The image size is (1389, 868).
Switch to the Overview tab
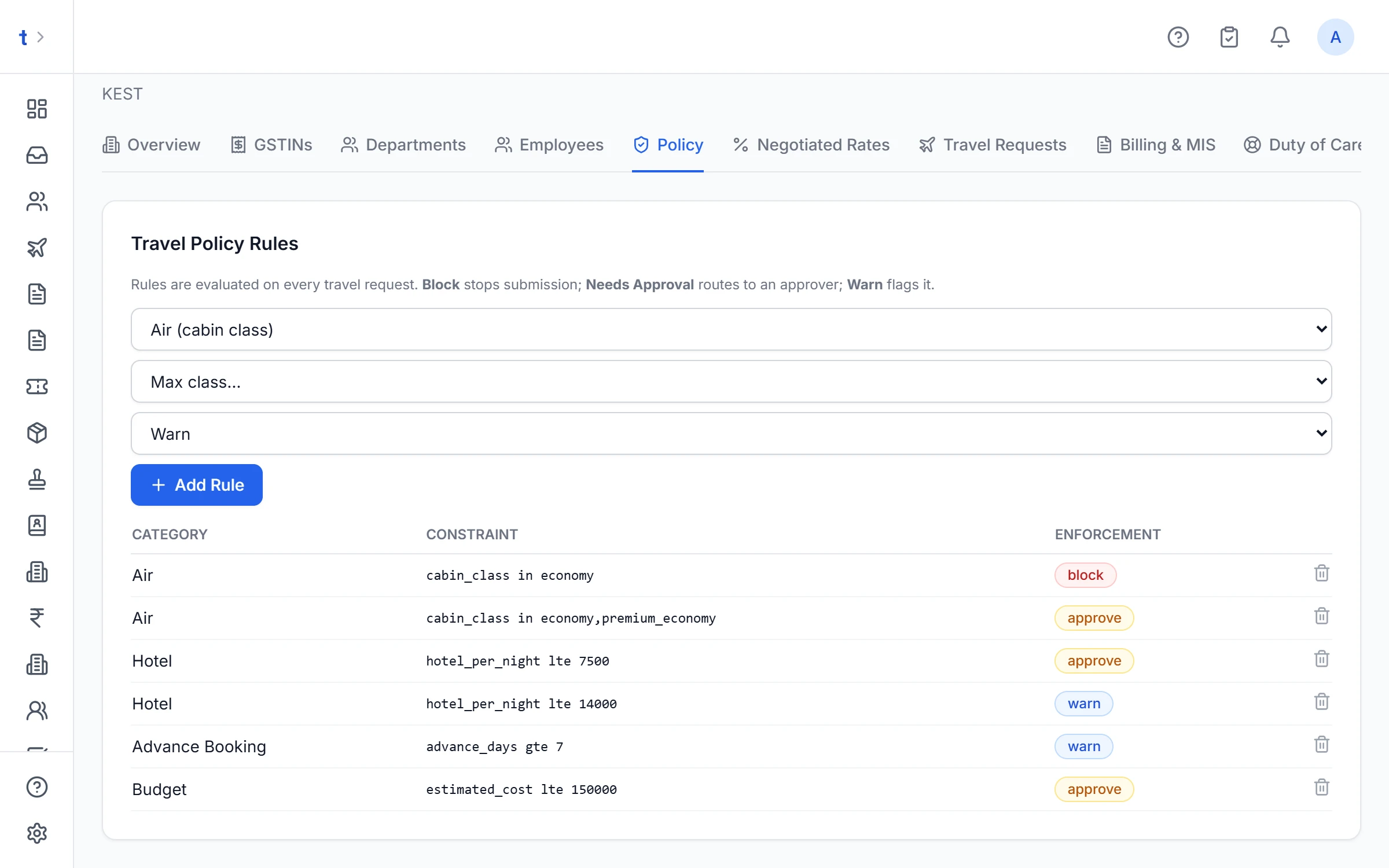coord(151,145)
